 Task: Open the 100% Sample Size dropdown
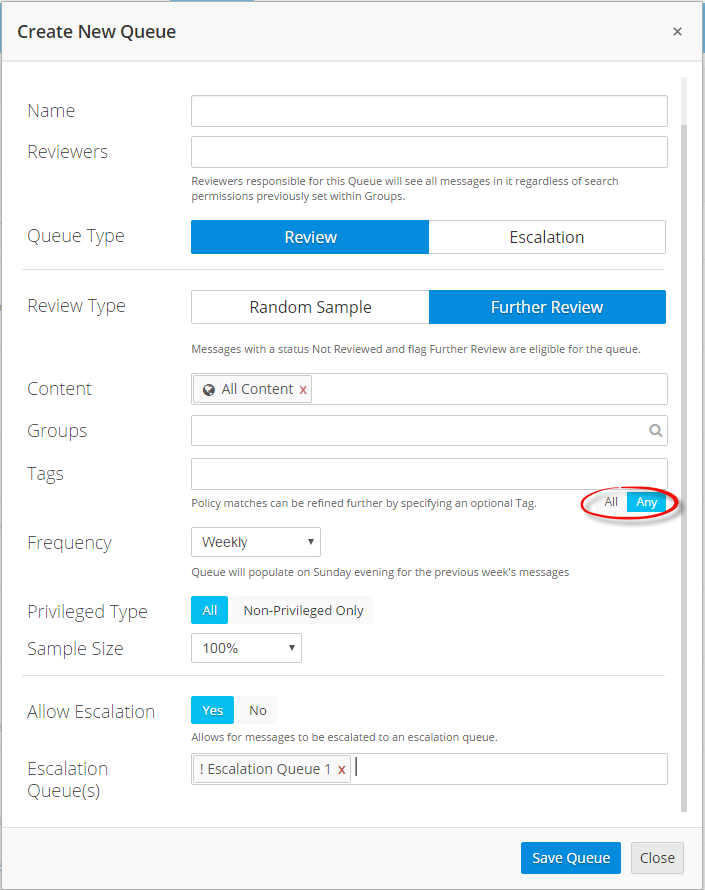tap(246, 648)
